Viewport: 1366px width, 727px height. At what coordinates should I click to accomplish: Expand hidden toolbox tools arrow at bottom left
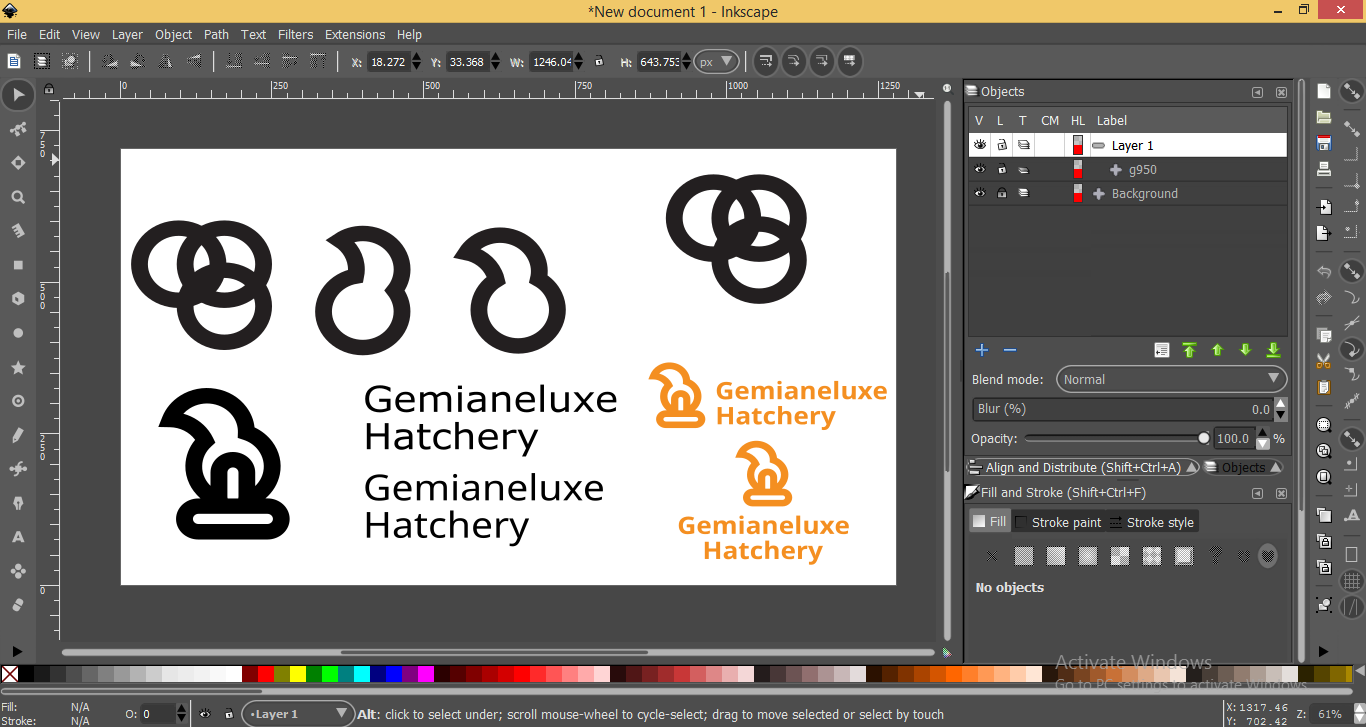click(17, 651)
